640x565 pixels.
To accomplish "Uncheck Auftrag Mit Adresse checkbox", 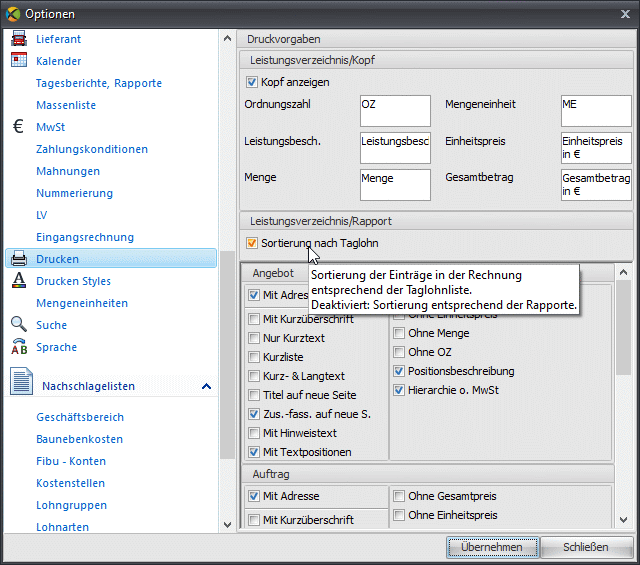I will pyautogui.click(x=254, y=496).
